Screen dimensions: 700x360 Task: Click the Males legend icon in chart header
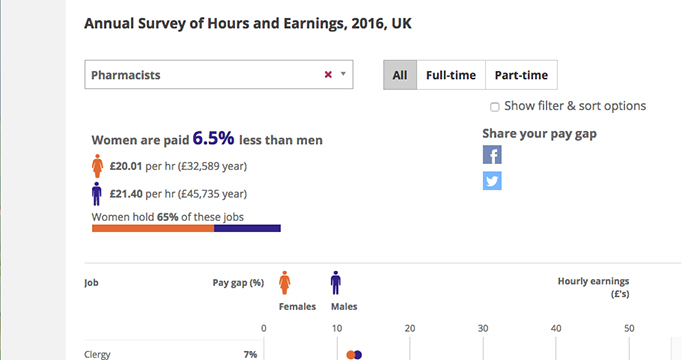tap(336, 282)
